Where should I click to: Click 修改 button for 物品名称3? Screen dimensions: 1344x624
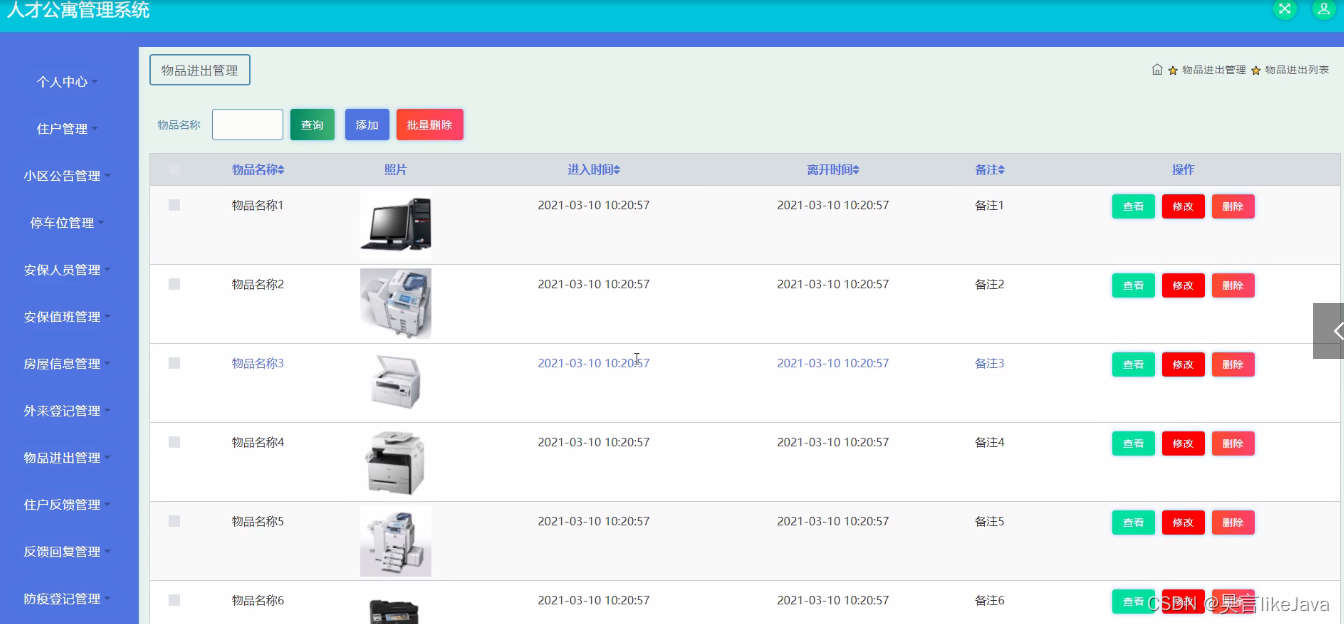tap(1183, 364)
